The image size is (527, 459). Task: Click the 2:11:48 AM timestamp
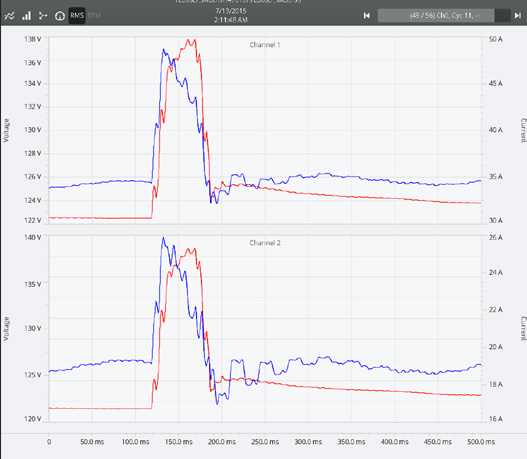coord(231,20)
